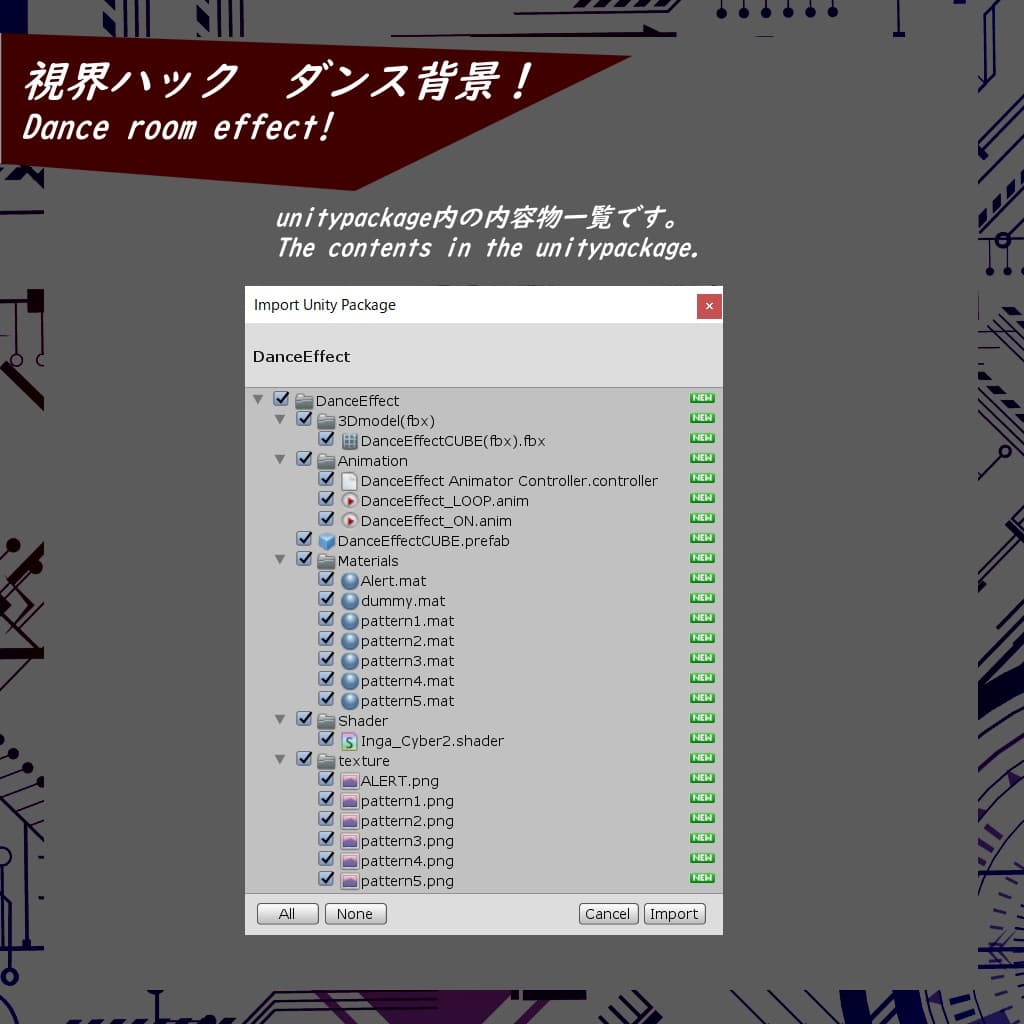Collapse the Animation folder arrow
1024x1024 pixels.
pos(280,460)
